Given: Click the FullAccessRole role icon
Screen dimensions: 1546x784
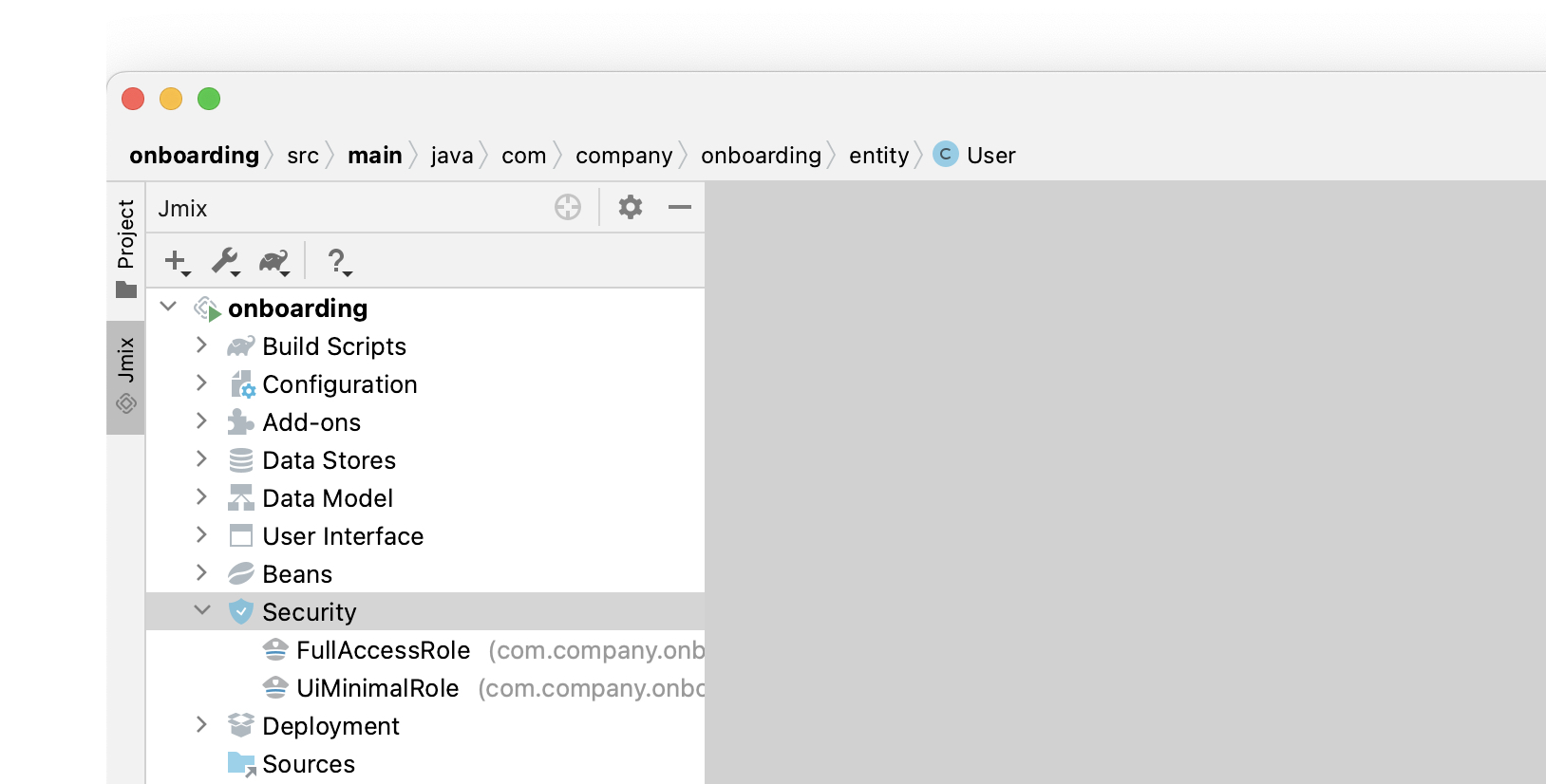Looking at the screenshot, I should tap(275, 650).
